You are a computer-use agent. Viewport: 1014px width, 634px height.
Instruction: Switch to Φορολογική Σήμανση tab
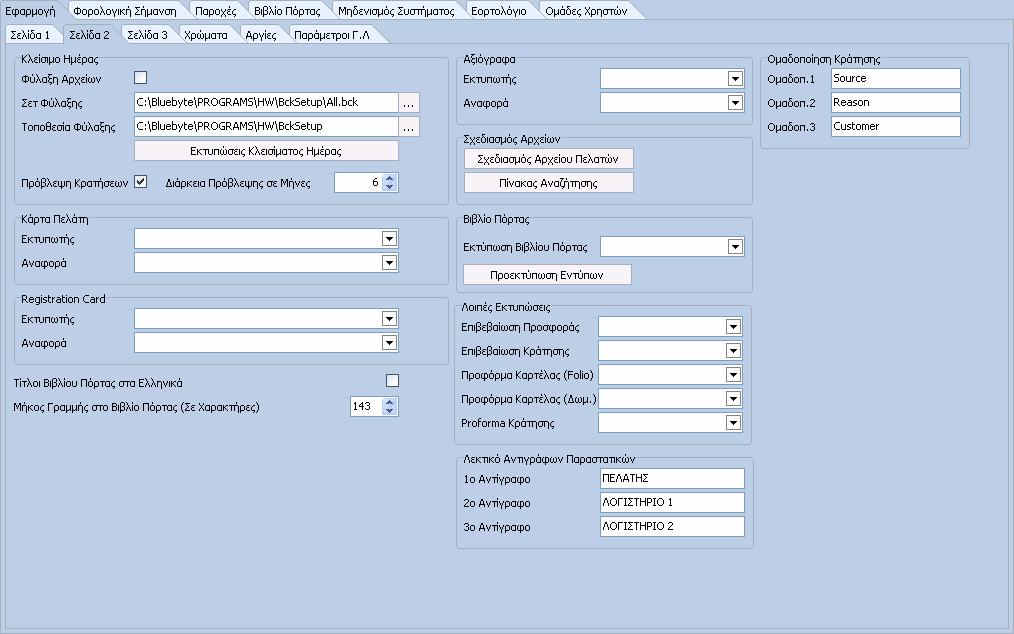click(x=125, y=11)
